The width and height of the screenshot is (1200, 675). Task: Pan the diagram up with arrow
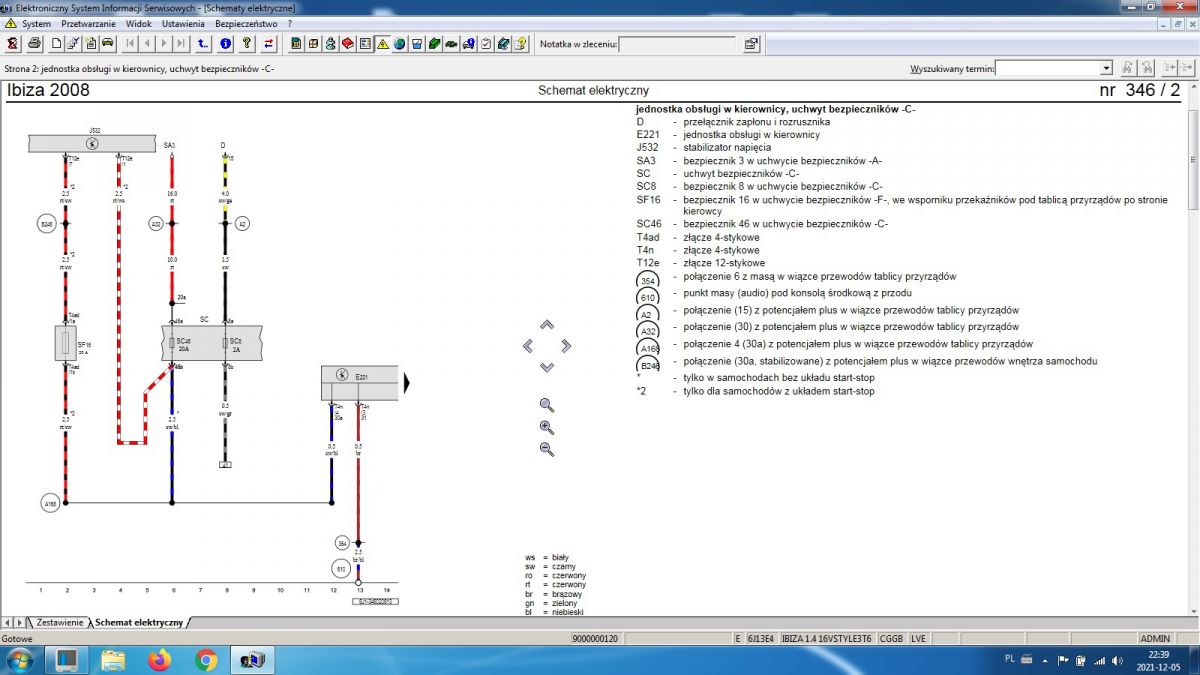tap(546, 325)
